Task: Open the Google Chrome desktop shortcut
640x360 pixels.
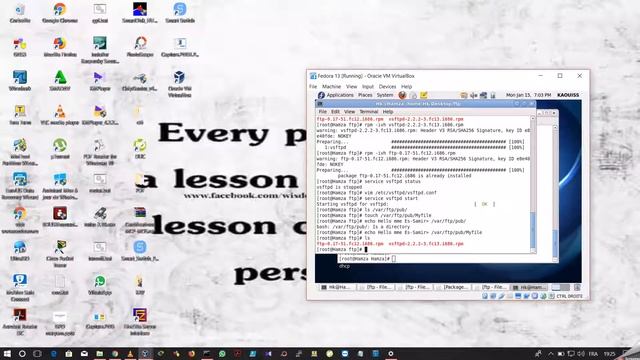Action: tap(60, 13)
